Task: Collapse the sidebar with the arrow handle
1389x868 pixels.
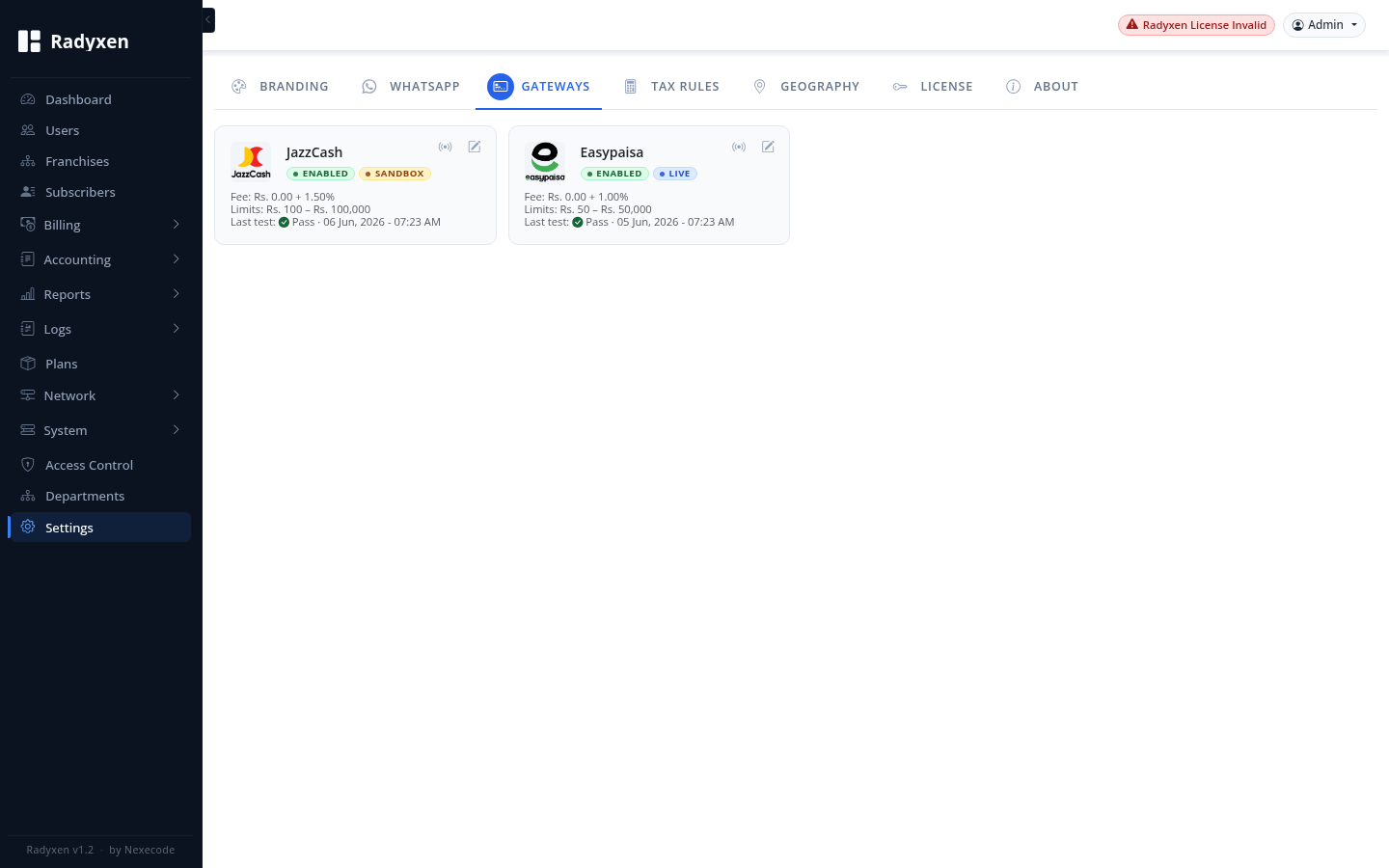Action: click(208, 20)
